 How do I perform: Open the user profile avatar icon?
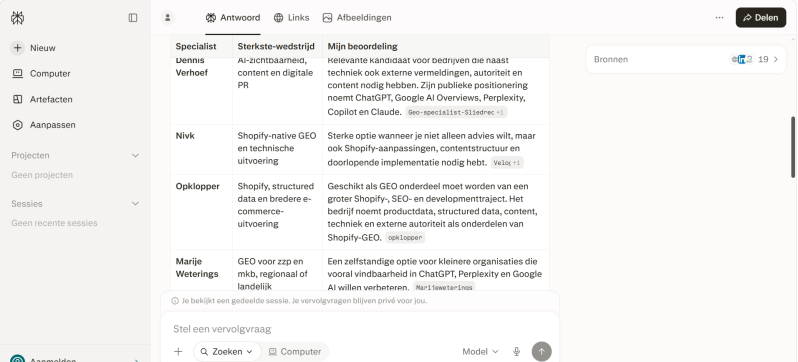pos(167,18)
